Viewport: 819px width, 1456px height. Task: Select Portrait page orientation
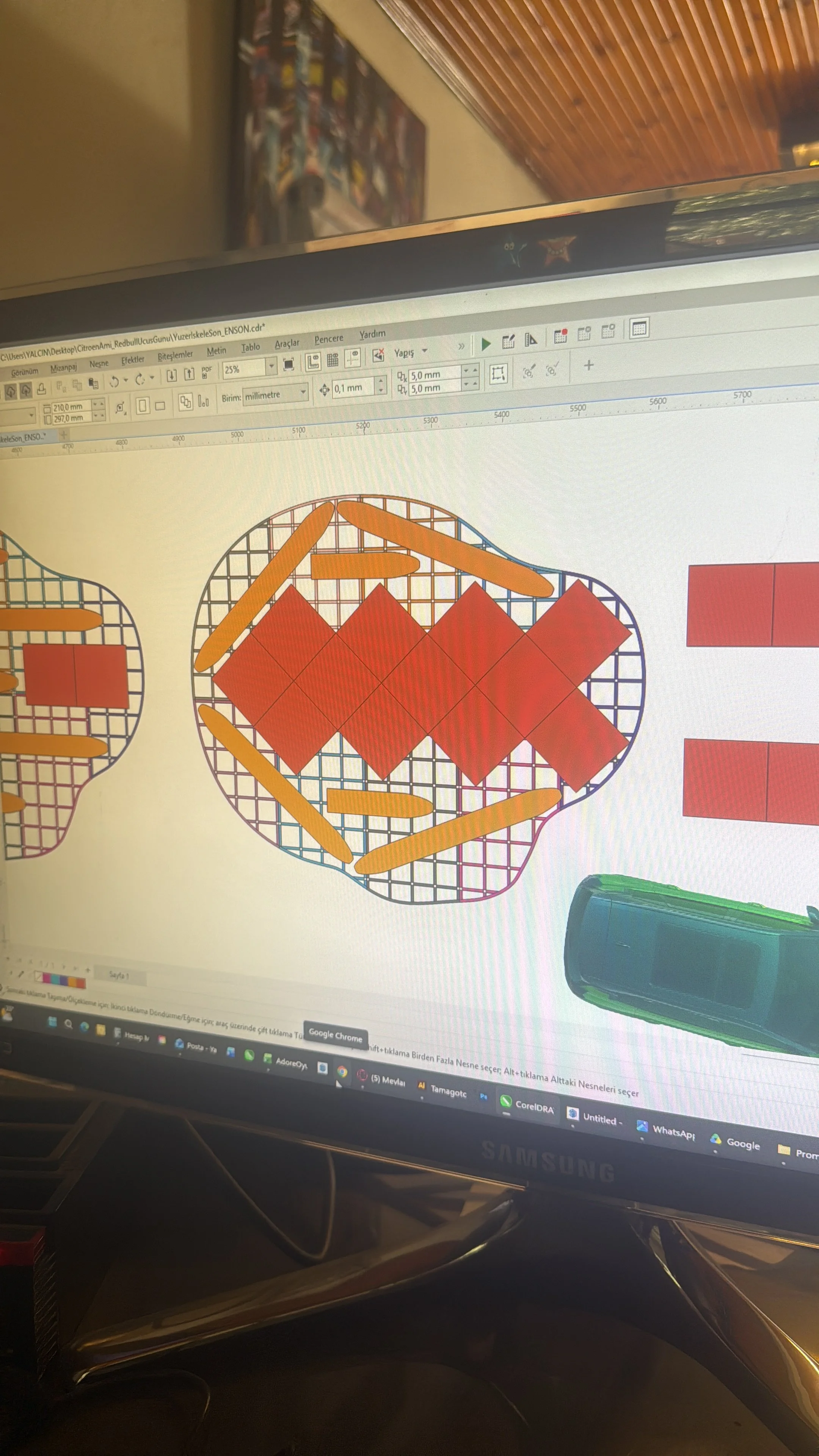[143, 406]
